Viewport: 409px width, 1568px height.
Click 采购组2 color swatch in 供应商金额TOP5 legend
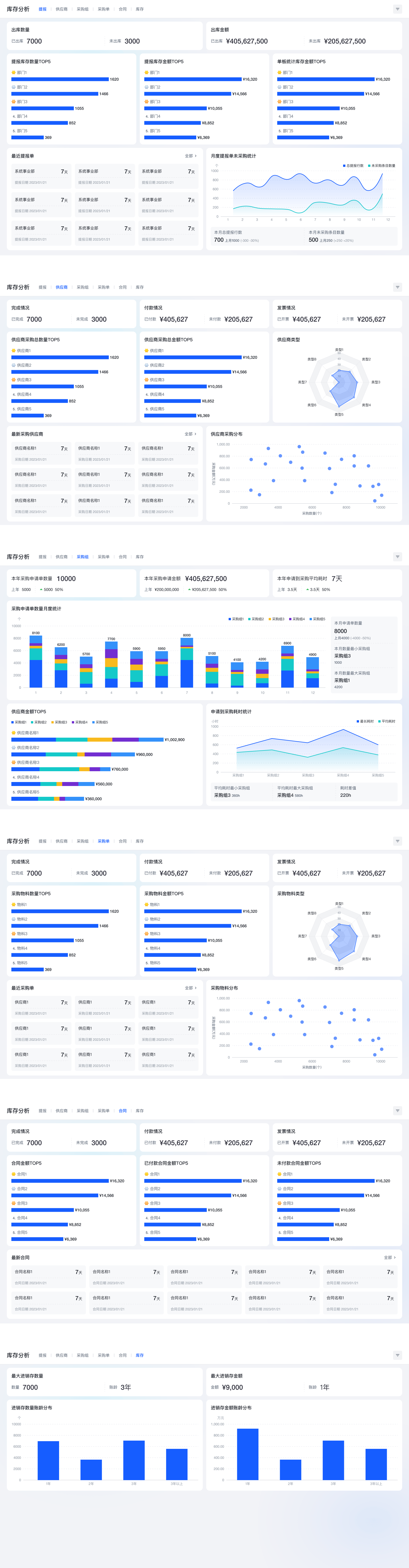(32, 723)
